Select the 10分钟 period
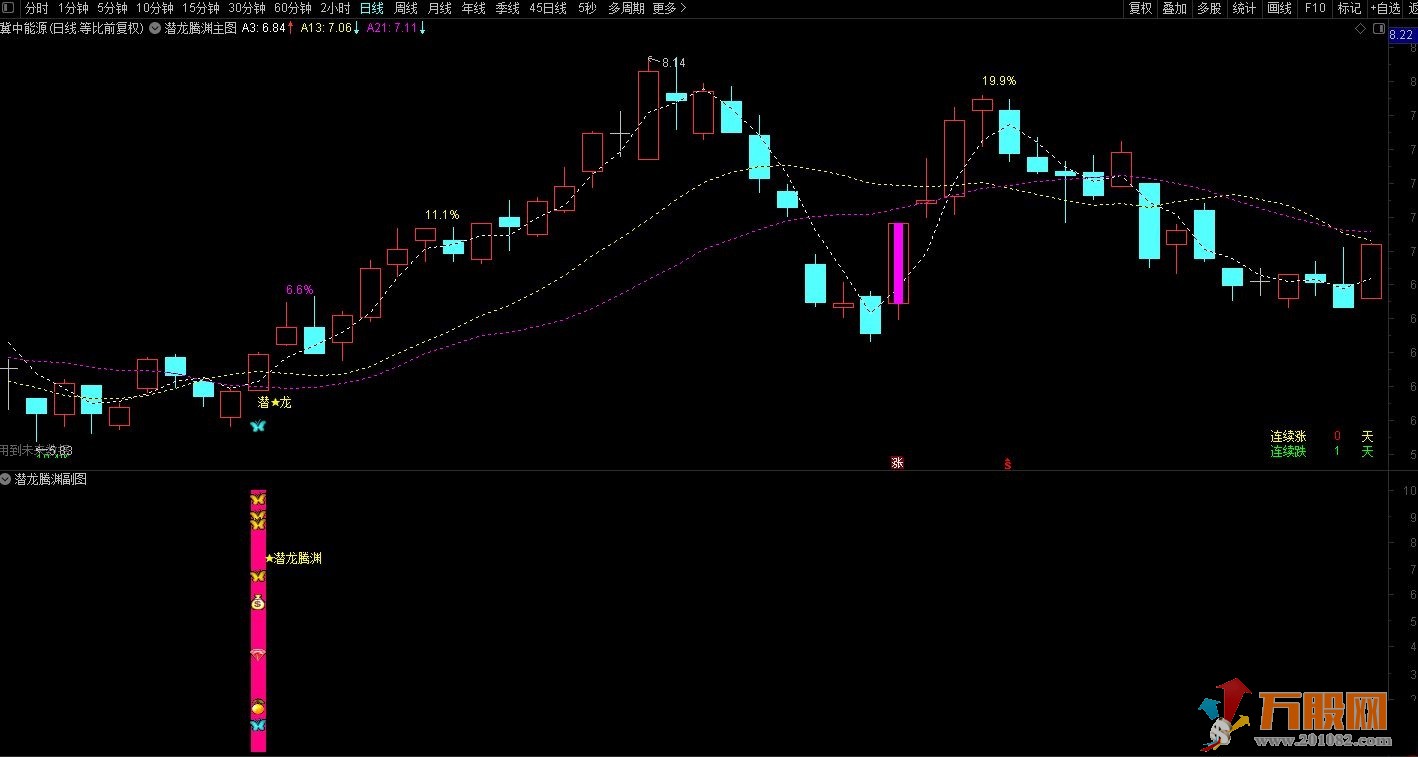 point(154,8)
